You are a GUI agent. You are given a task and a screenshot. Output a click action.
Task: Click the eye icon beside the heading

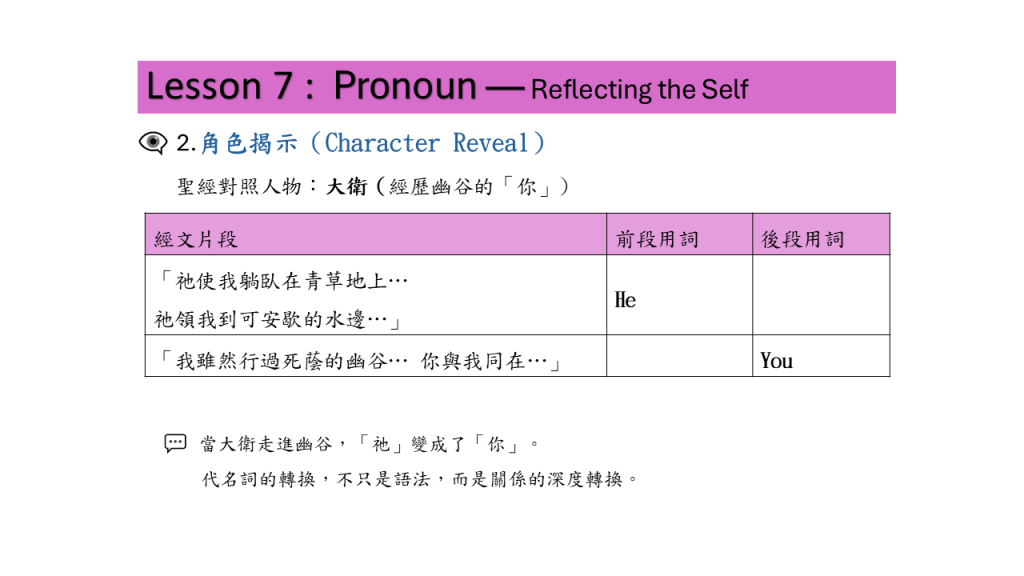click(x=153, y=143)
